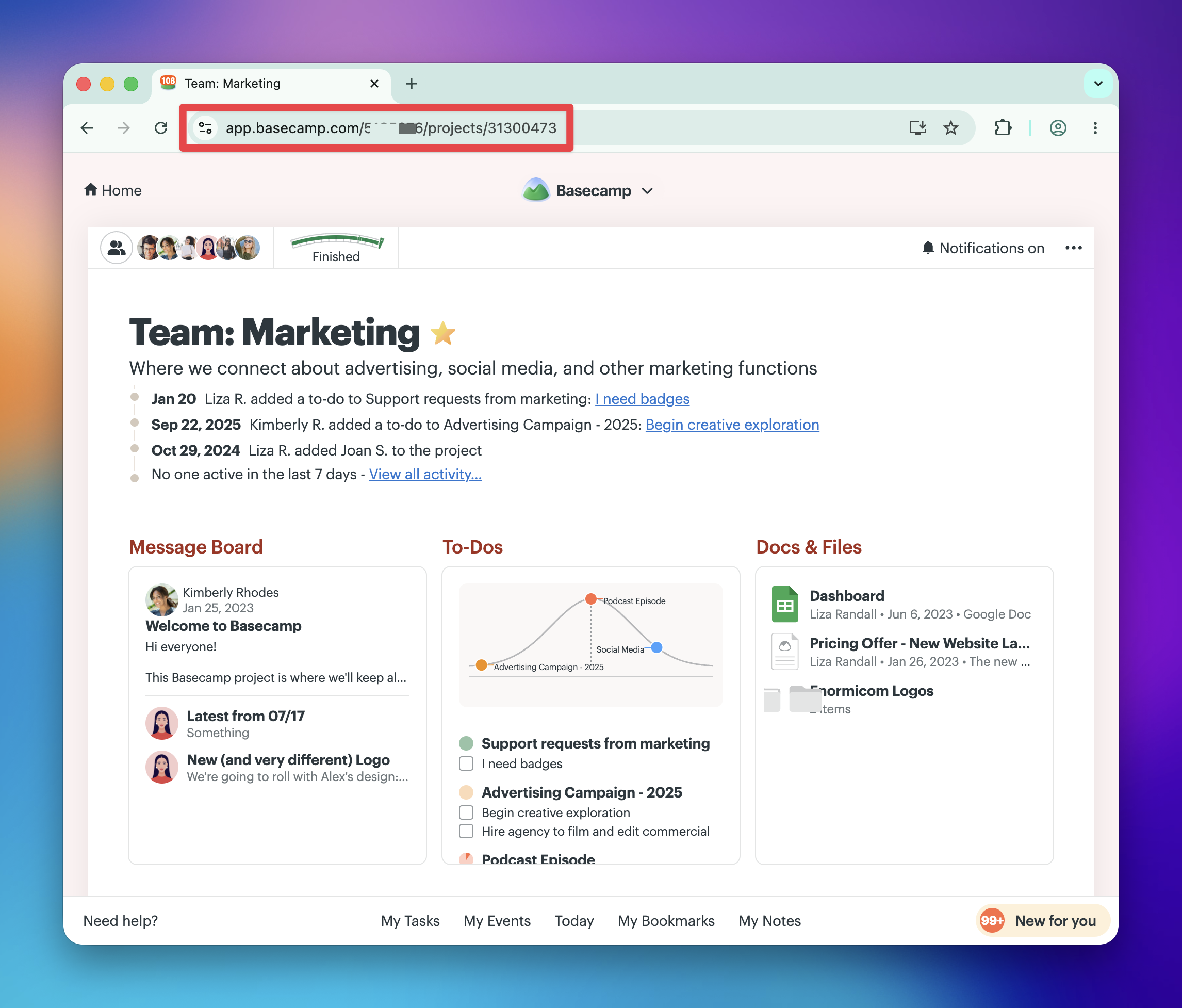Viewport: 1182px width, 1008px height.
Task: Click the Home link with house icon
Action: [x=113, y=190]
